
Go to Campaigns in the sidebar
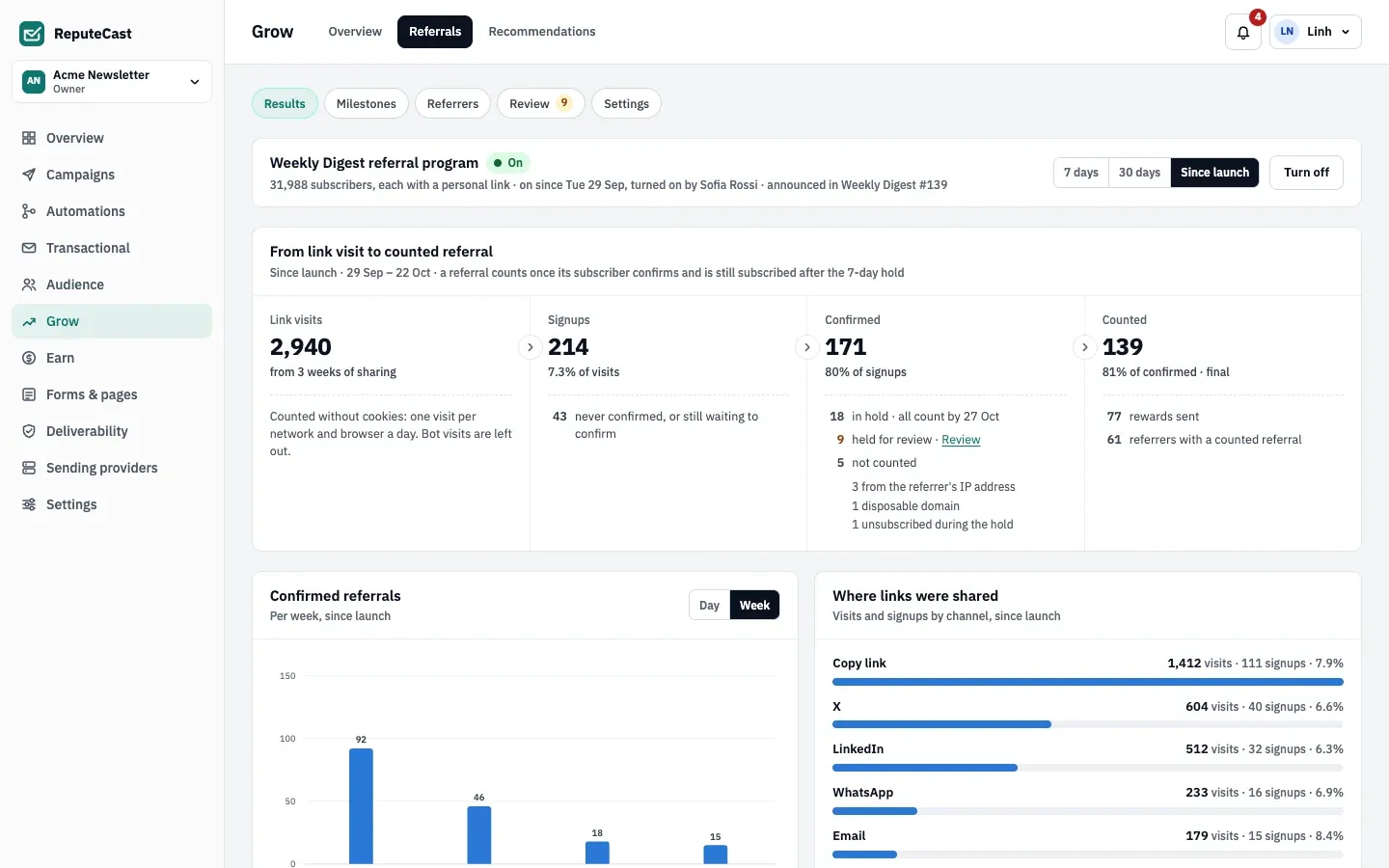[112, 175]
